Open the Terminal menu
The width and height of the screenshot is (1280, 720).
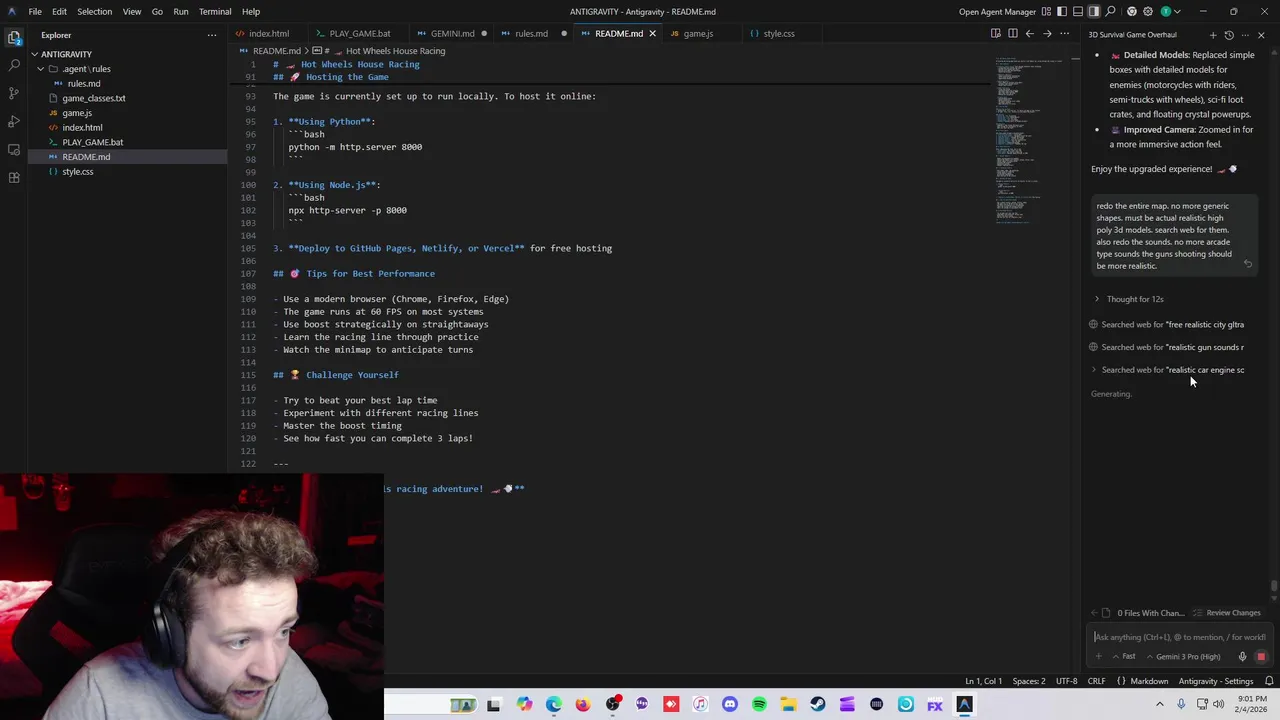(x=215, y=11)
